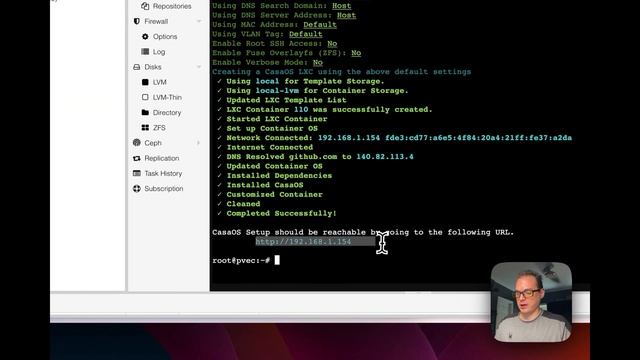The width and height of the screenshot is (640, 360).
Task: Open the Subscription page
Action: click(164, 189)
